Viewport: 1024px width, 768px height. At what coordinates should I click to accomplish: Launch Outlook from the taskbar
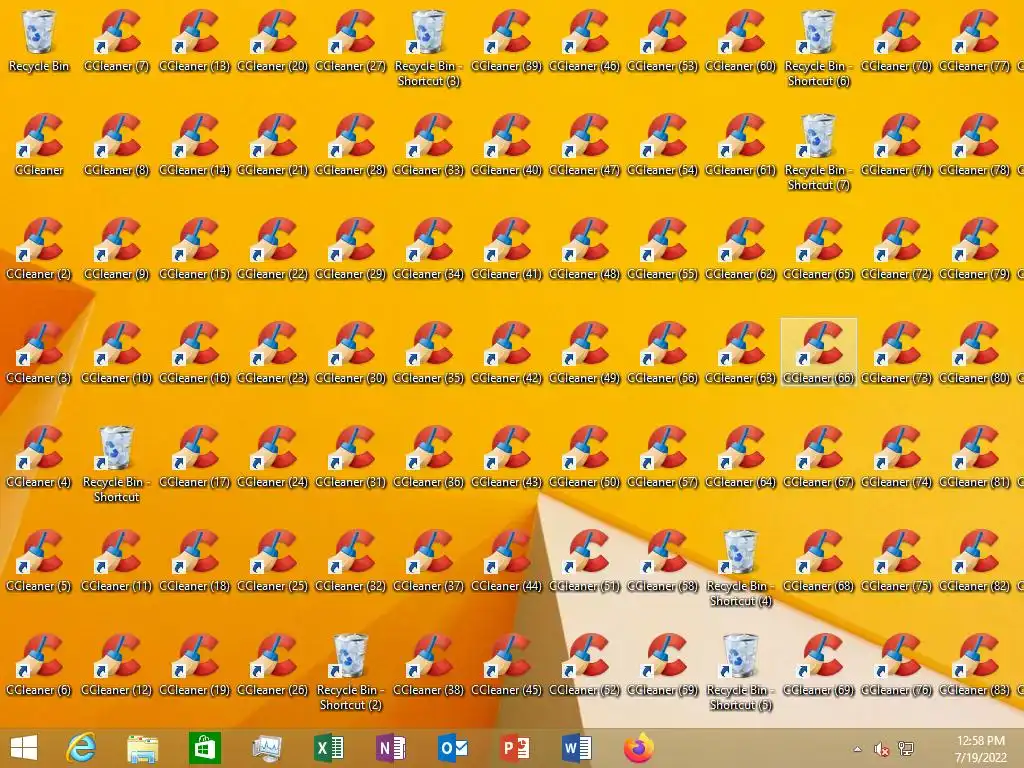pos(453,748)
